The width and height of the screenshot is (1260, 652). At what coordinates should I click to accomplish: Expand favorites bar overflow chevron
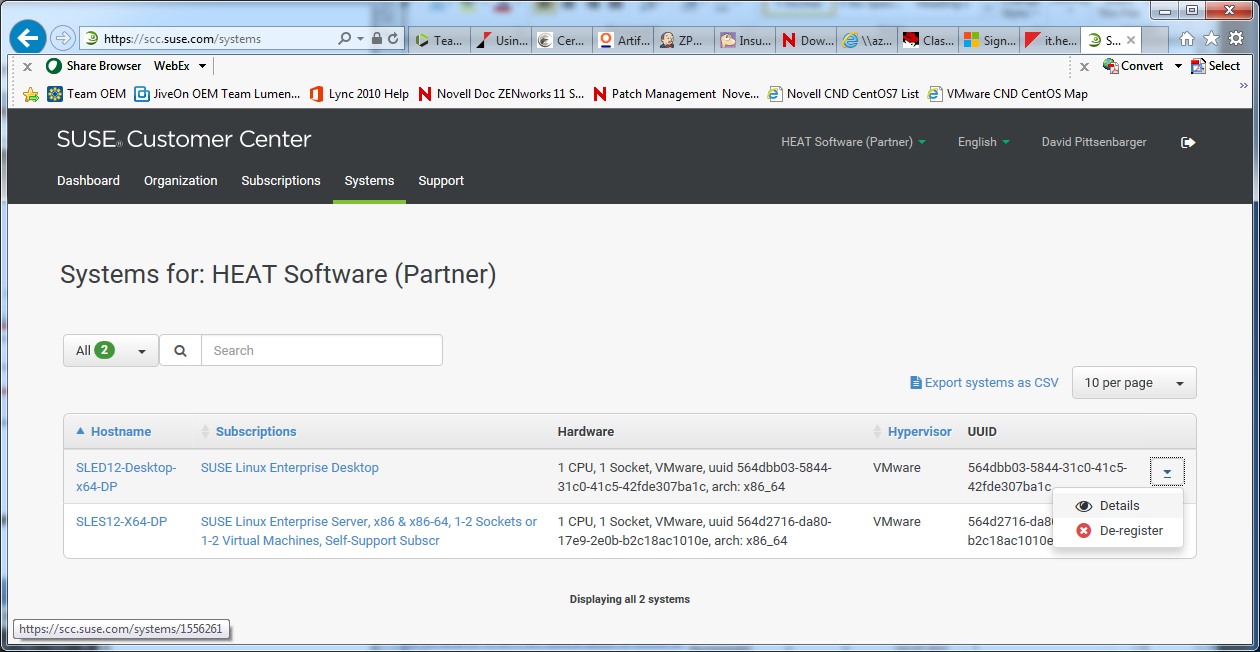1244,86
